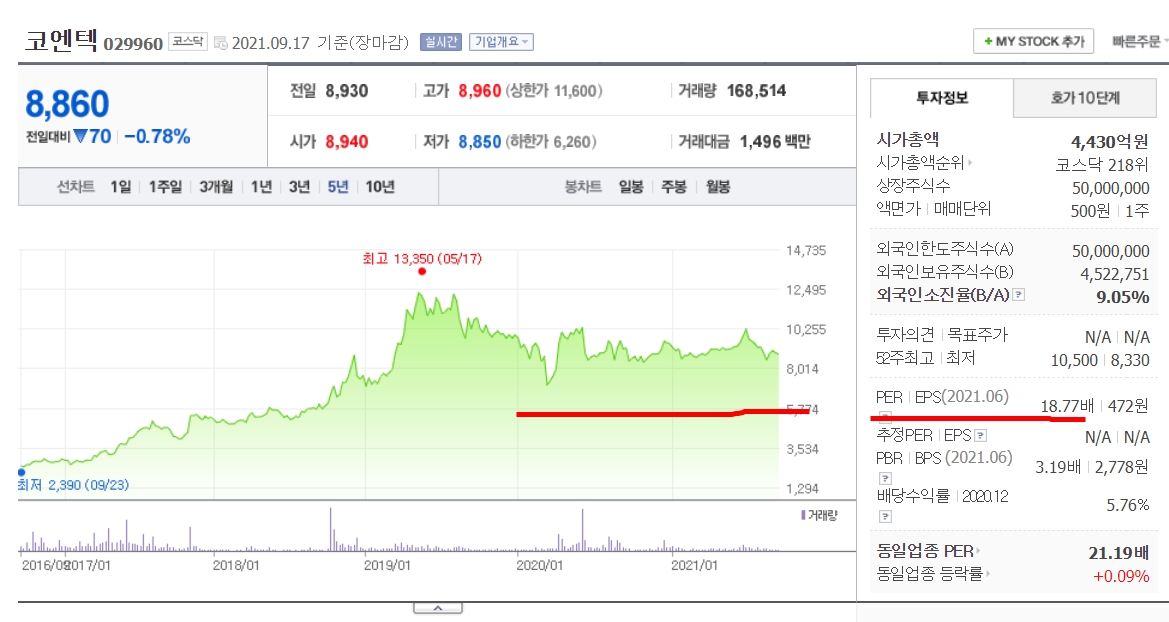The height and width of the screenshot is (622, 1169).
Task: Click the 배당수익률 value 5.76%
Action: pos(1127,505)
